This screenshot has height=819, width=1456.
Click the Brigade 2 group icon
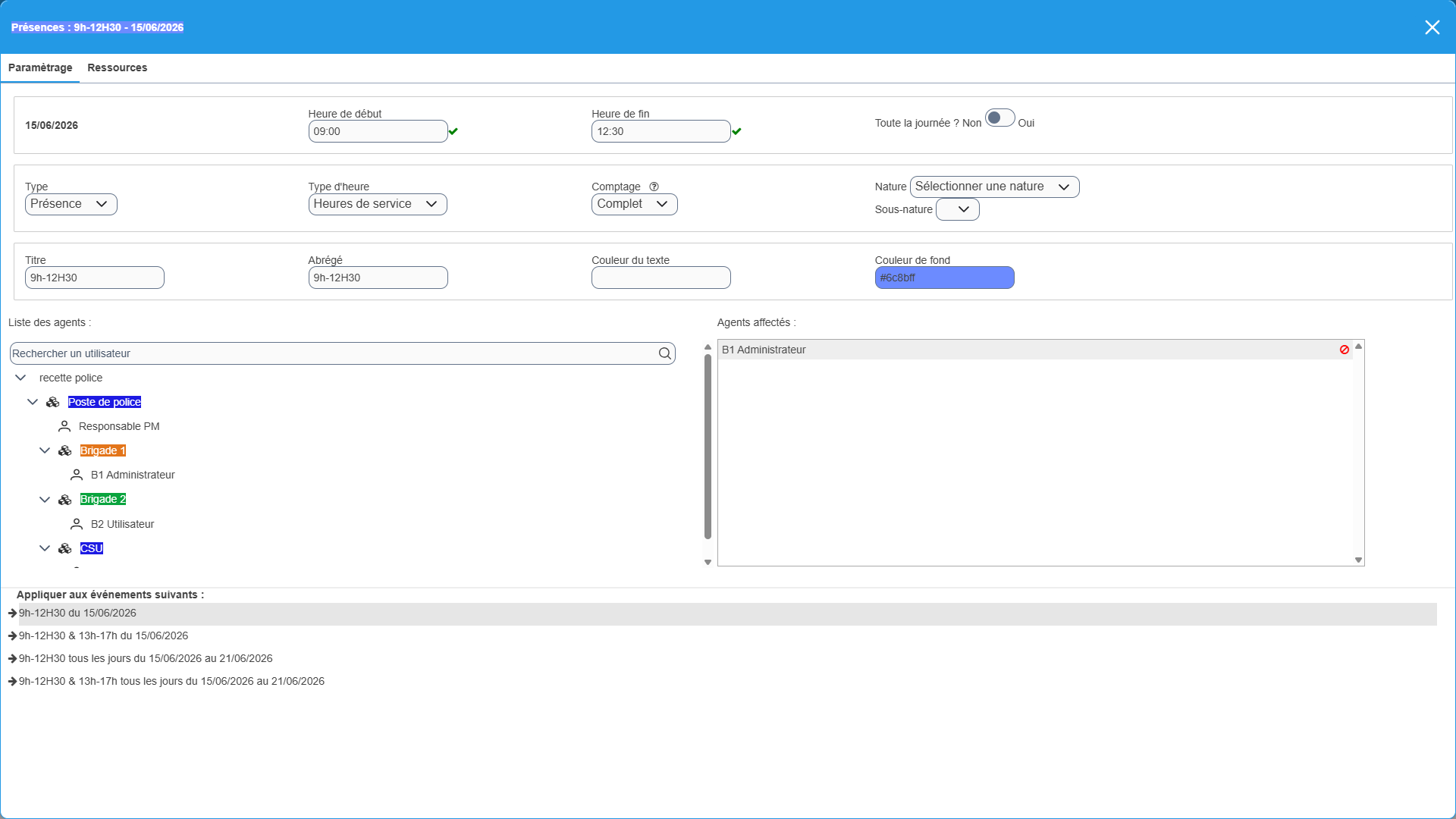pyautogui.click(x=65, y=499)
